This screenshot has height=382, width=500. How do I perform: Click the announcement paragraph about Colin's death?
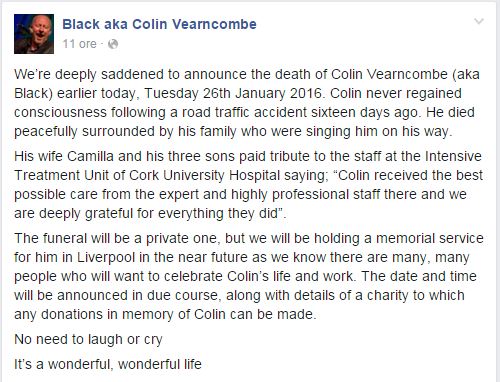[247, 103]
